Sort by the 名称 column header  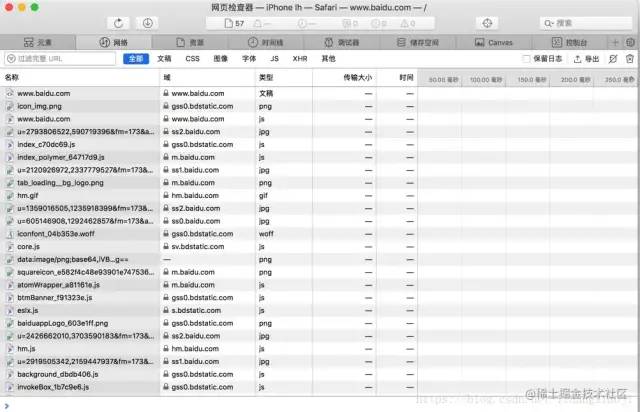click(80, 78)
